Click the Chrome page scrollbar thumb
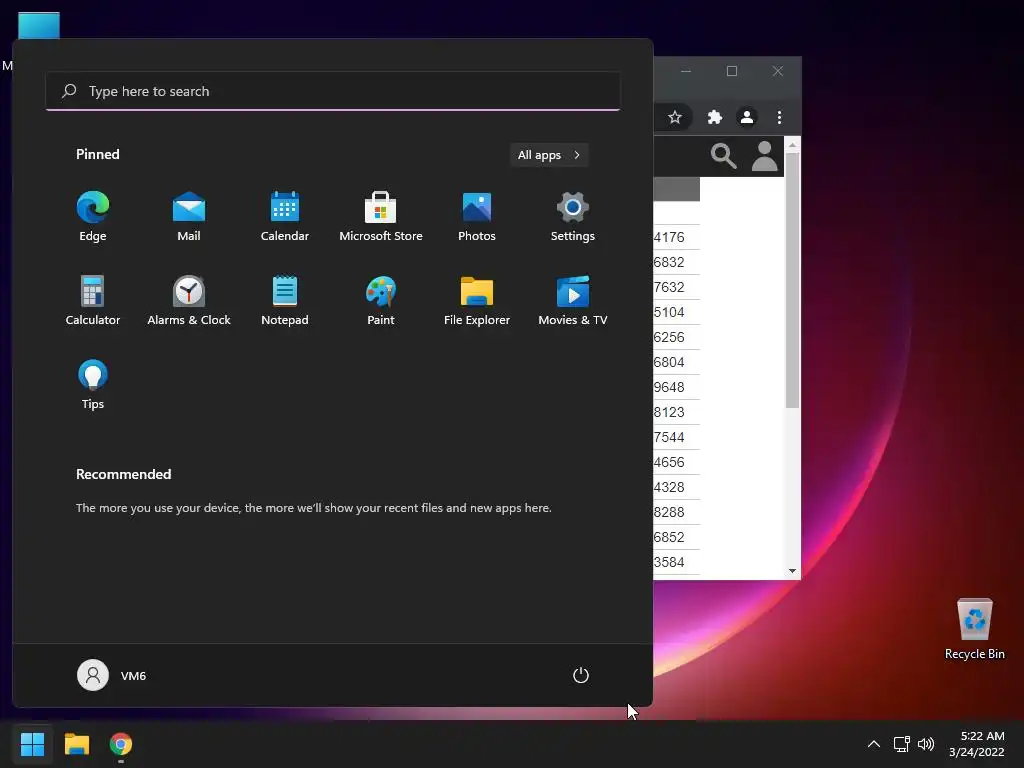The height and width of the screenshot is (768, 1024). (x=792, y=281)
